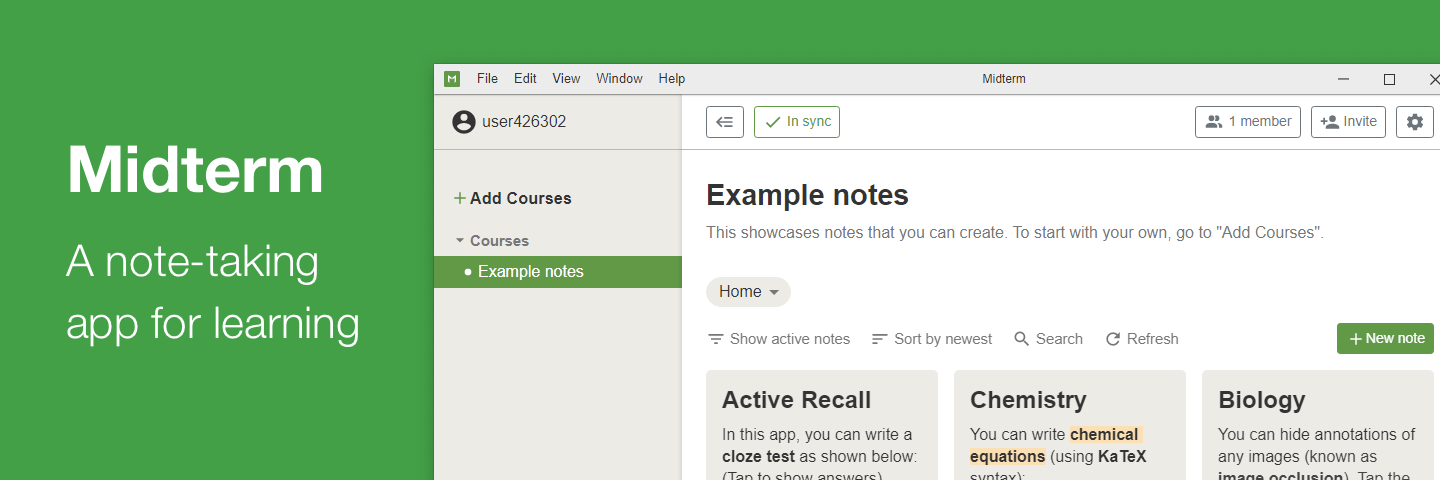Collapse the Courses tree section
1440x480 pixels.
(460, 241)
